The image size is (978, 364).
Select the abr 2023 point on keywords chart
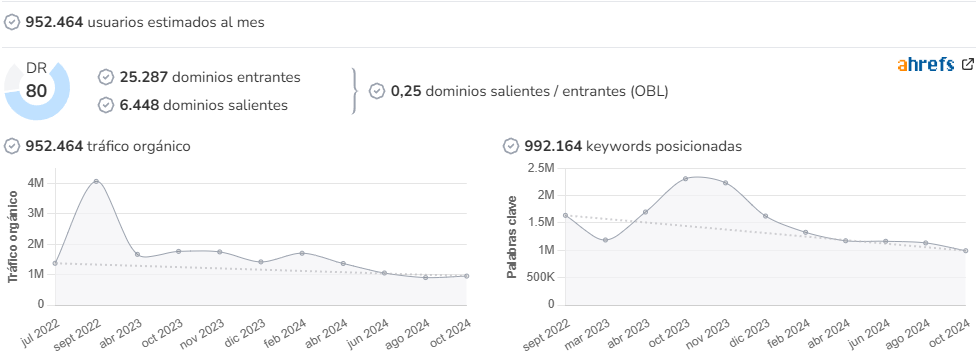(x=645, y=212)
